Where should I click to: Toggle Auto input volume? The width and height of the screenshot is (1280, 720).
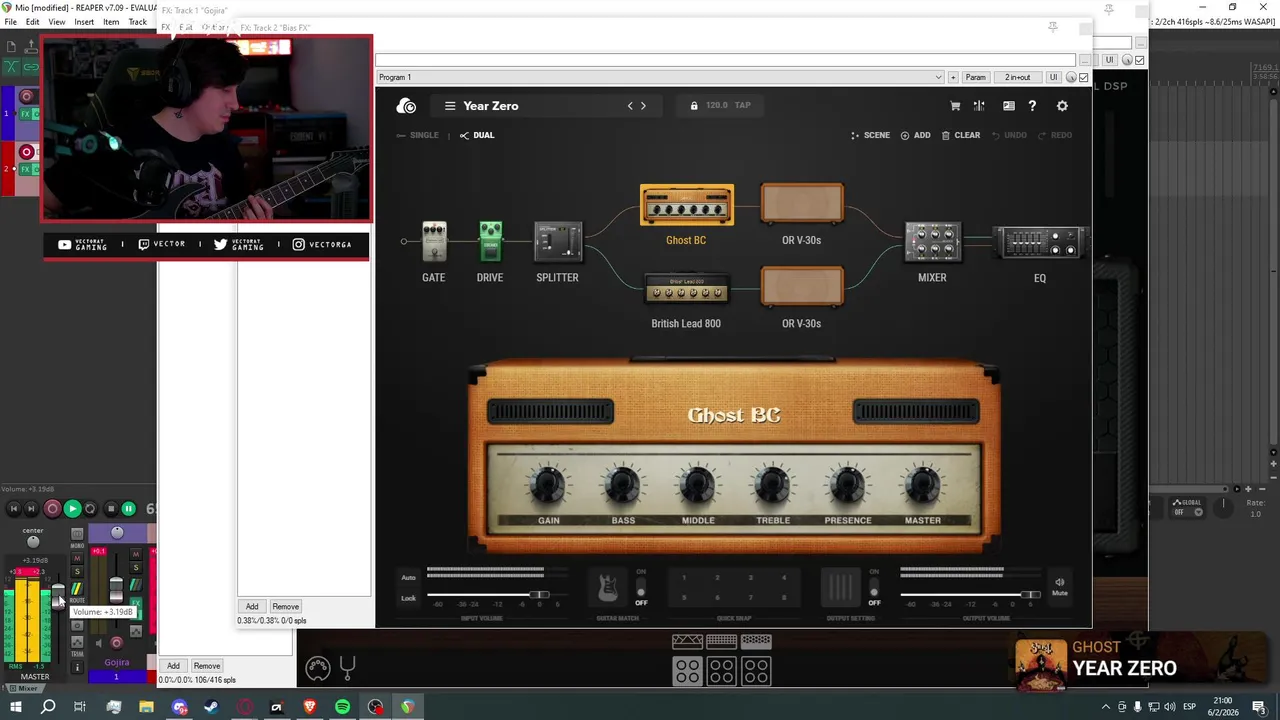coord(408,577)
